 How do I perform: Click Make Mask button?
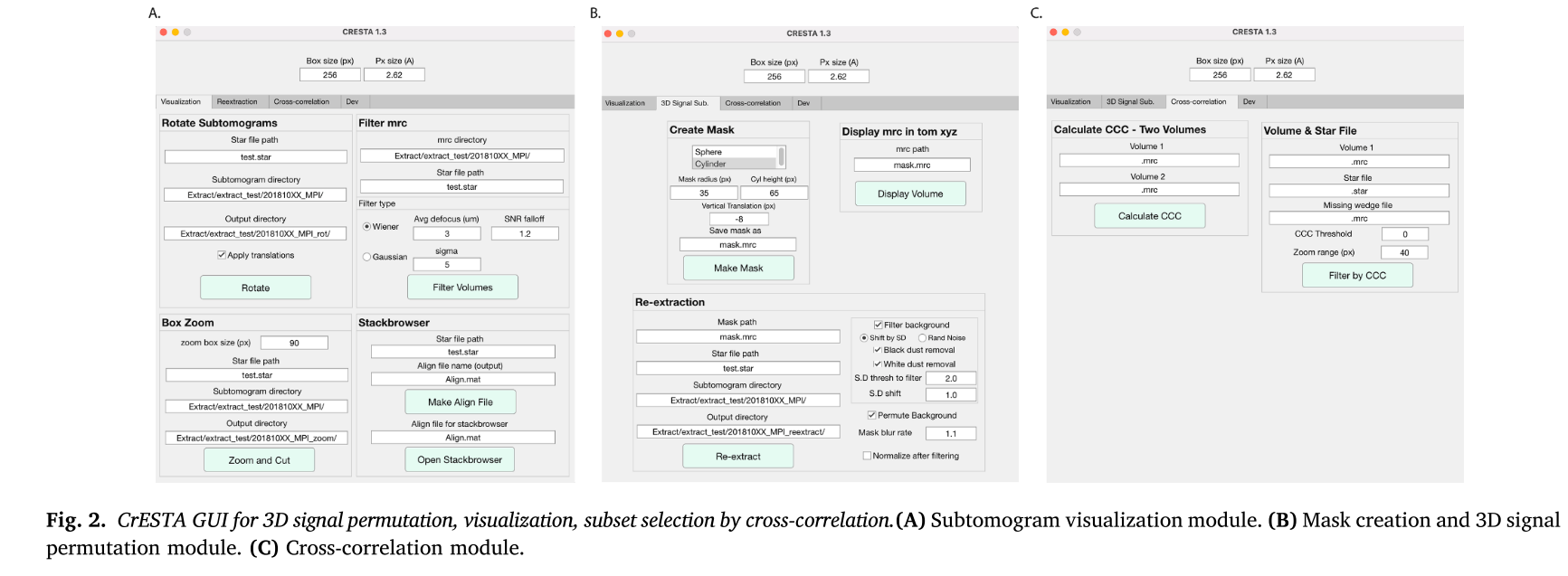coord(738,268)
